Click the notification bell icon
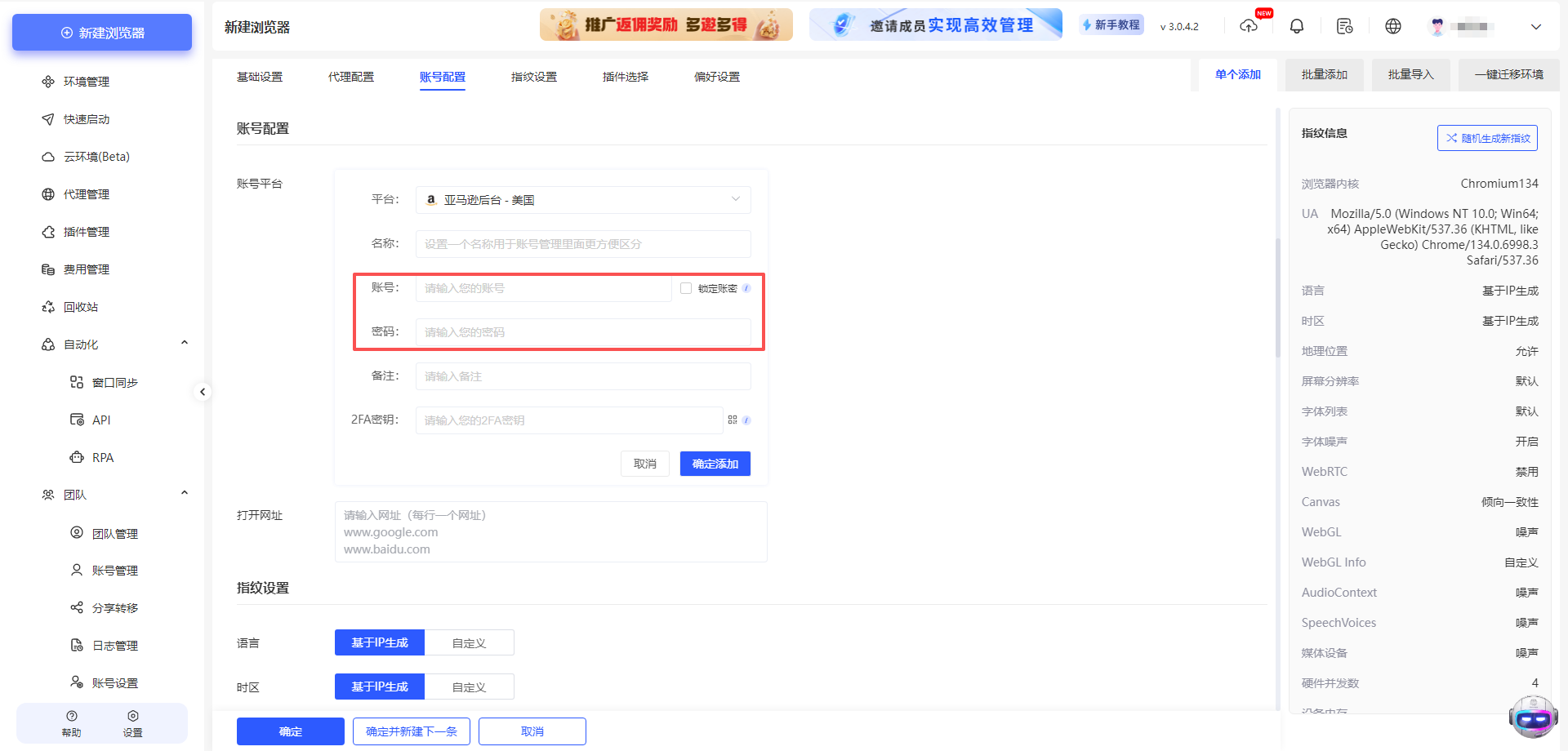 click(x=1297, y=25)
